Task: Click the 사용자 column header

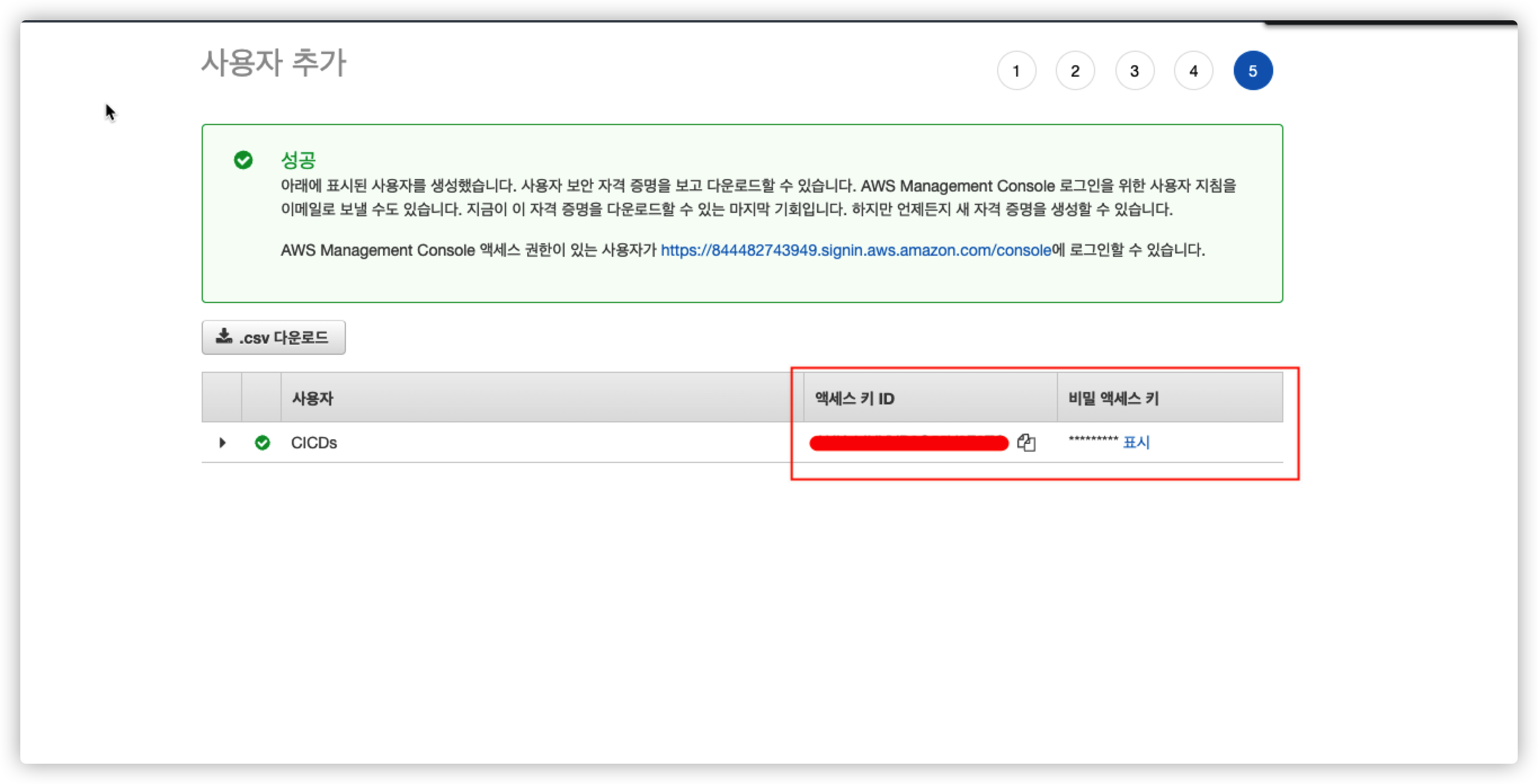Action: tap(312, 398)
